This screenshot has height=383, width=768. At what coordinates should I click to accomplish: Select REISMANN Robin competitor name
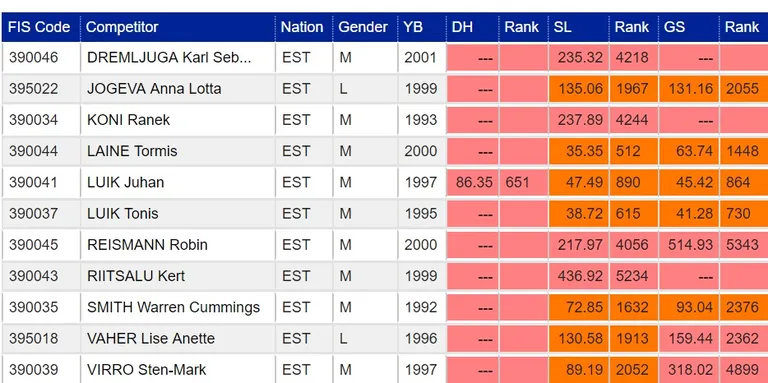[x=147, y=244]
